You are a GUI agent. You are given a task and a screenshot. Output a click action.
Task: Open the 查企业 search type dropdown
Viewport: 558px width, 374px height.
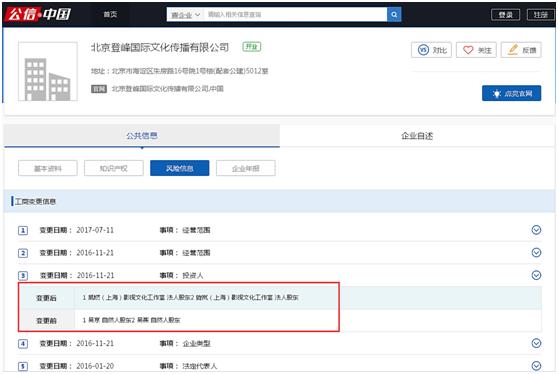pyautogui.click(x=185, y=15)
